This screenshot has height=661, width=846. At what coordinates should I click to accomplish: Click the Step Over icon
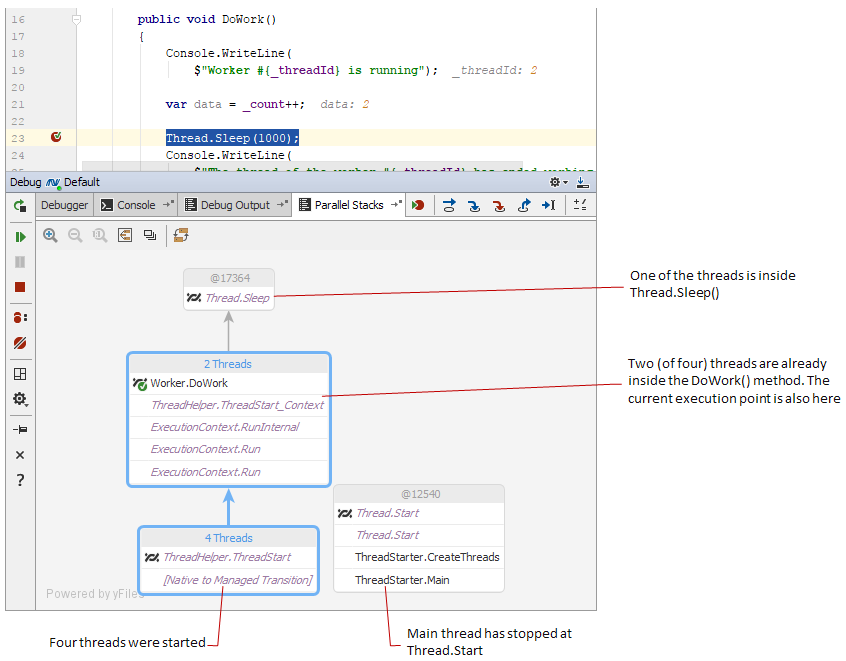(450, 205)
